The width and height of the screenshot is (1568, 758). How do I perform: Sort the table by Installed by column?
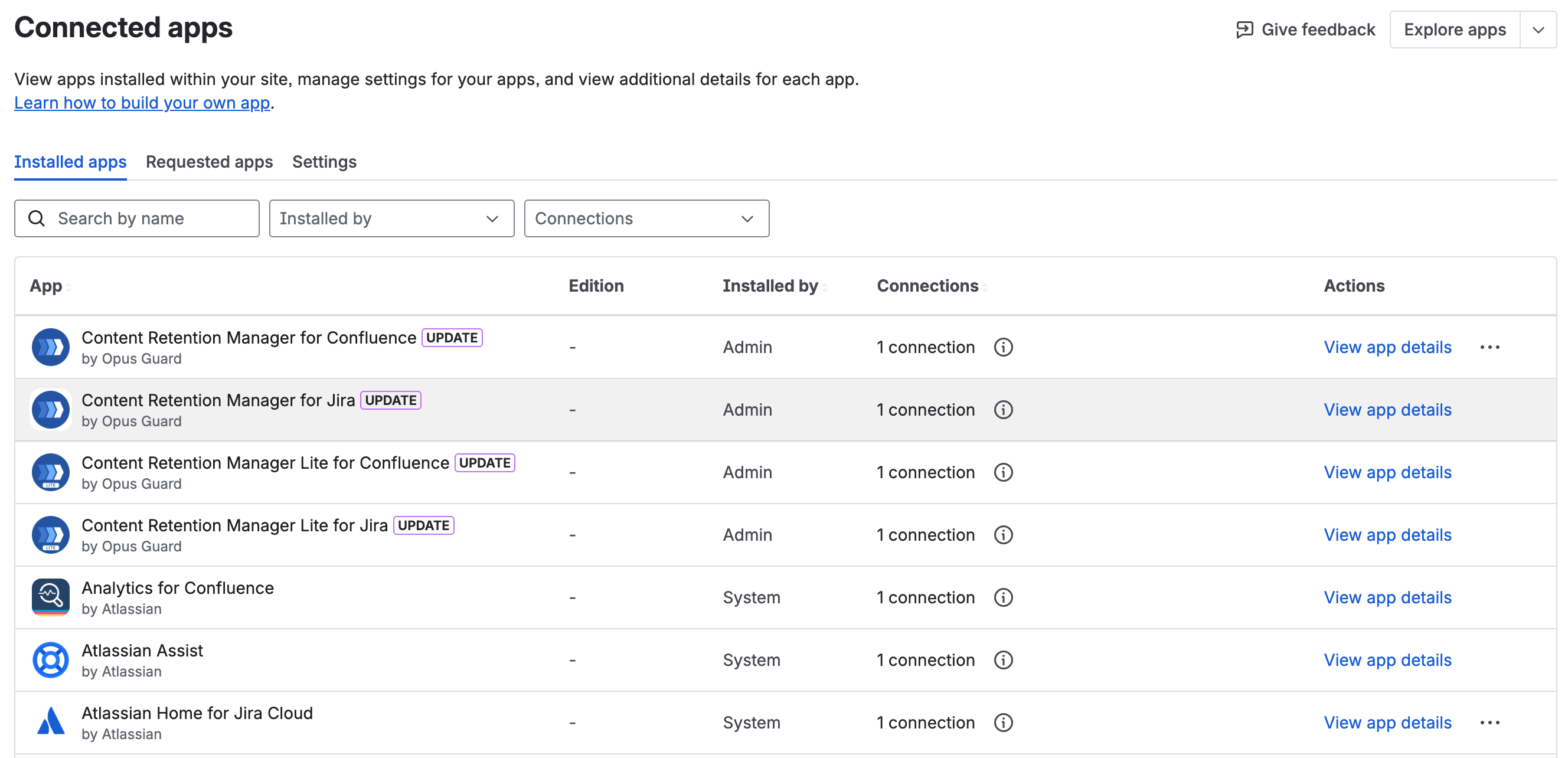pos(824,287)
